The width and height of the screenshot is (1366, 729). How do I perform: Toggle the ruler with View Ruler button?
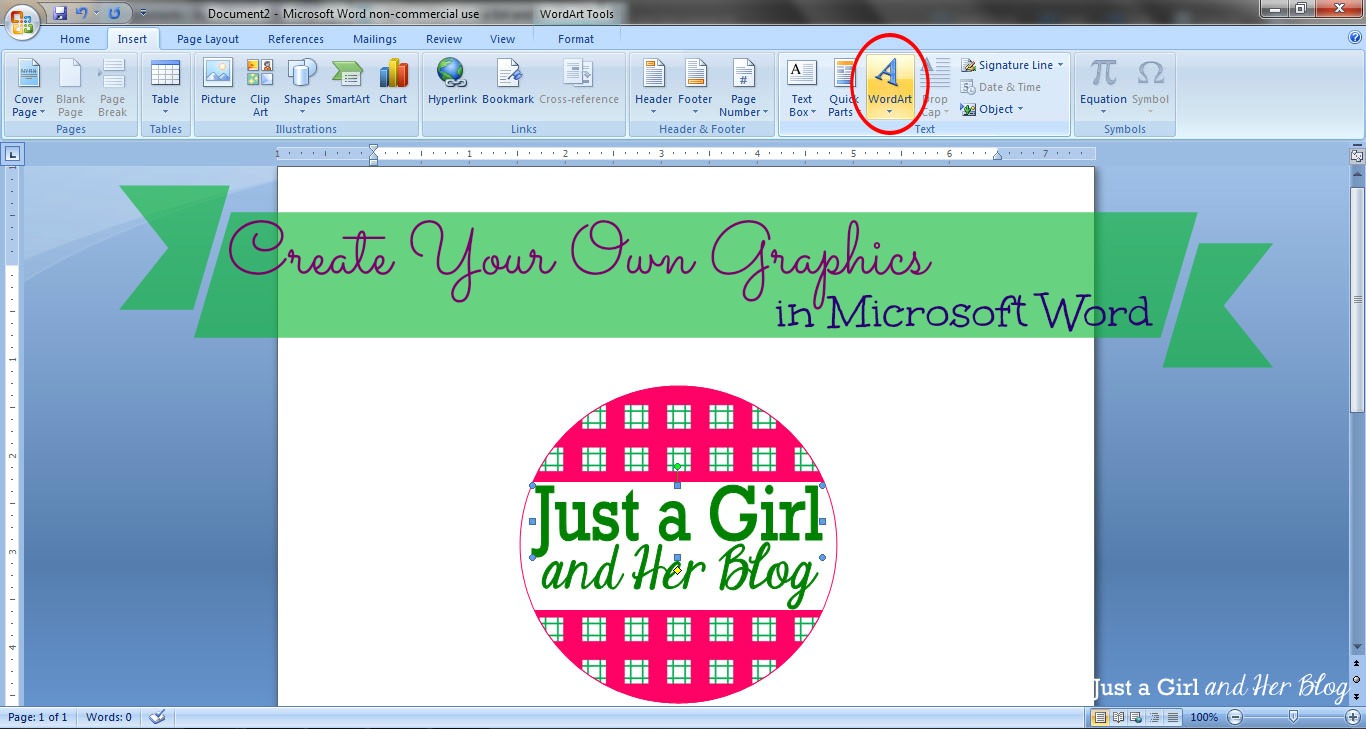pos(1357,155)
